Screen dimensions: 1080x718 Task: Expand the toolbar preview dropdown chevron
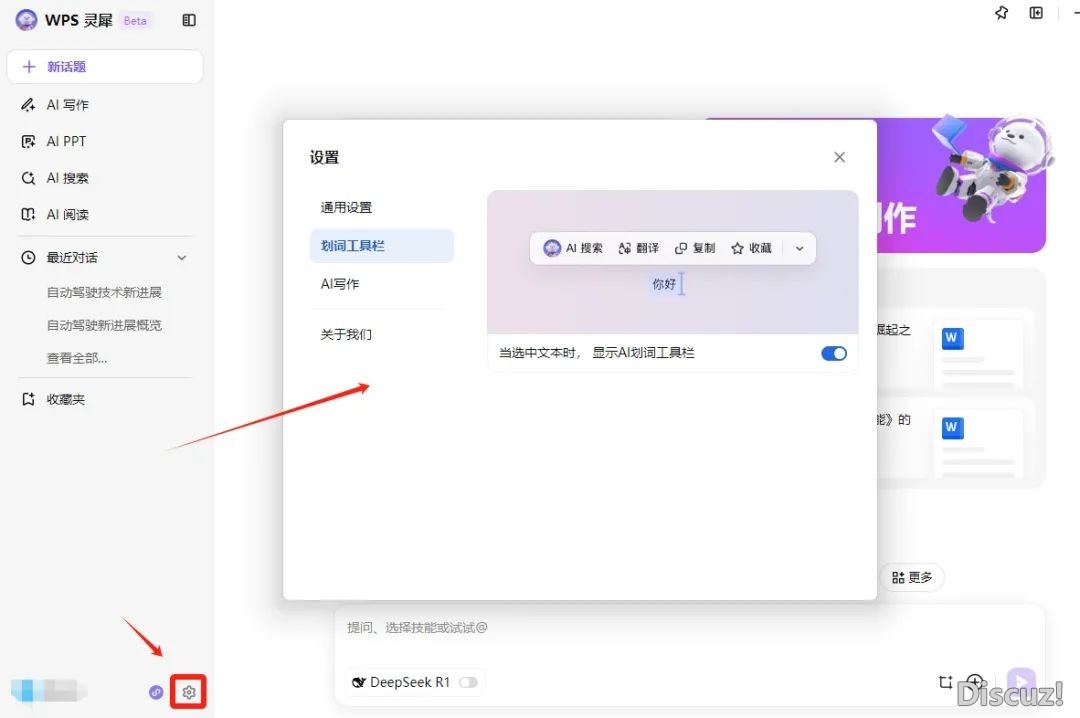coord(799,249)
